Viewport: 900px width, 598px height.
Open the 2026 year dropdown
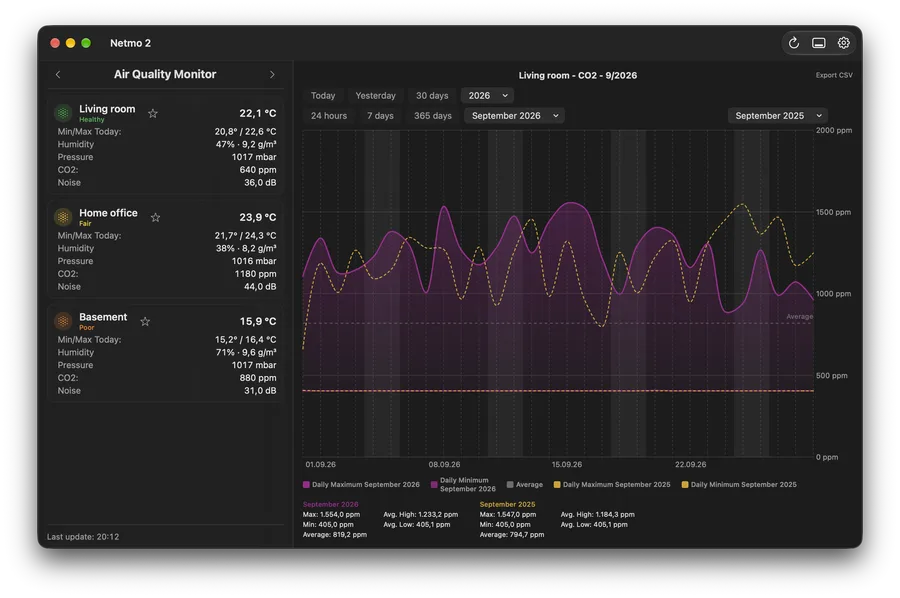[x=487, y=96]
